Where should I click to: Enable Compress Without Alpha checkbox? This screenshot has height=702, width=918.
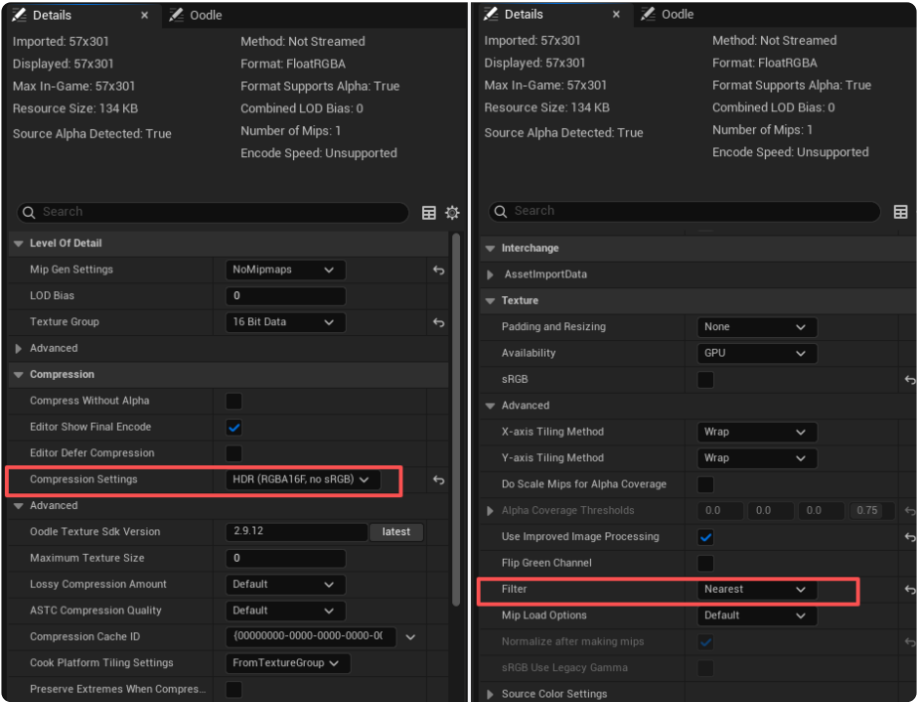point(234,401)
